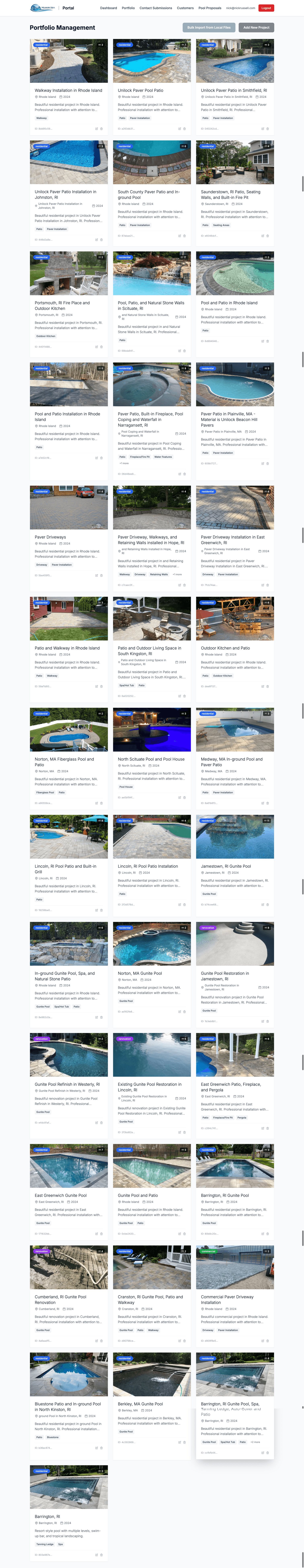Click the company logo in the header
This screenshot has width=304, height=1568.
pyautogui.click(x=43, y=8)
